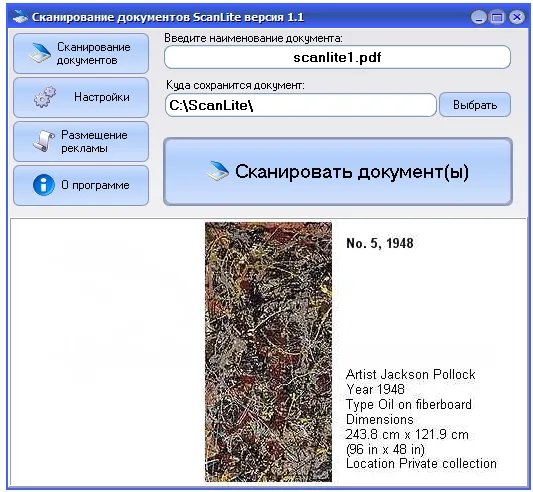Close the ScanLite window
533x492 pixels.
coord(517,17)
